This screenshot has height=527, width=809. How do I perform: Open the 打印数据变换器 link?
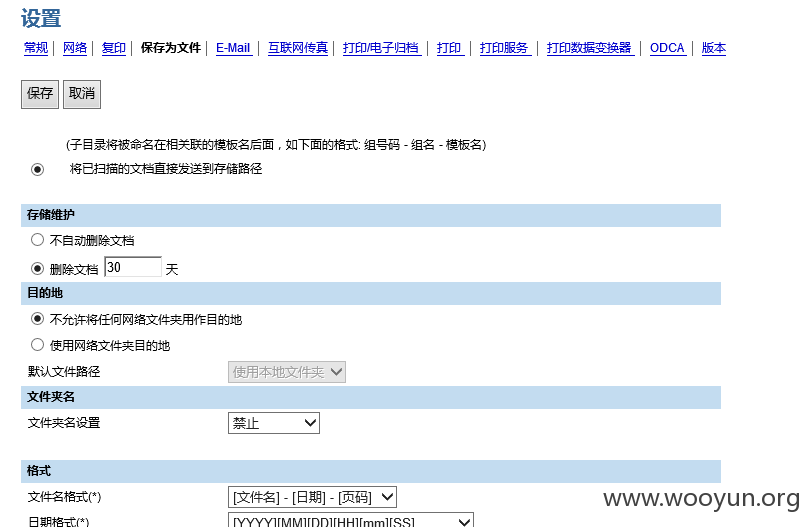[x=589, y=48]
